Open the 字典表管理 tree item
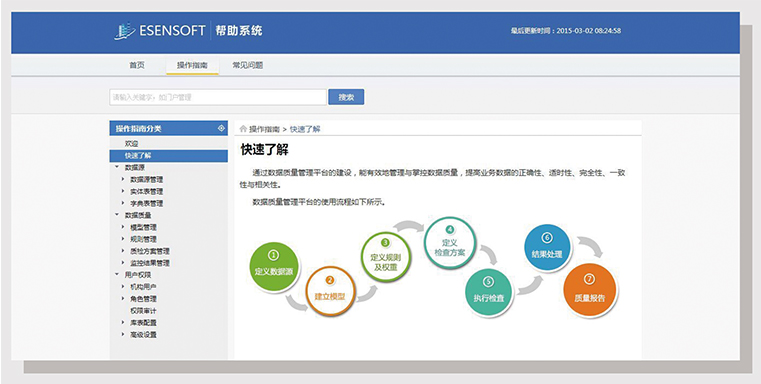This screenshot has height=384, width=761. tap(147, 203)
